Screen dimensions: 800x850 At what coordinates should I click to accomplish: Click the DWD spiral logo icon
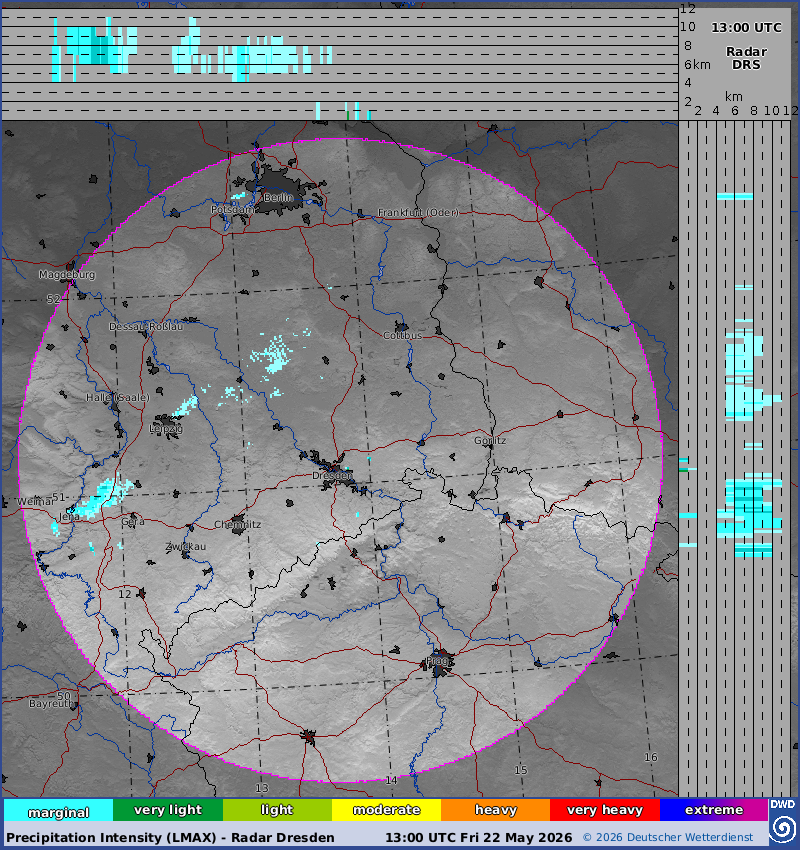tap(783, 829)
